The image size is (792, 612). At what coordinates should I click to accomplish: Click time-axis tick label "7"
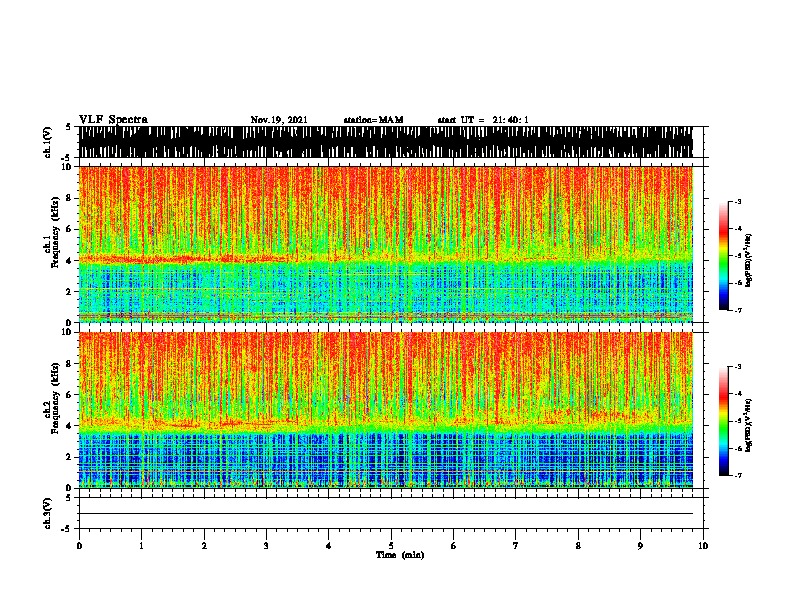click(x=516, y=546)
